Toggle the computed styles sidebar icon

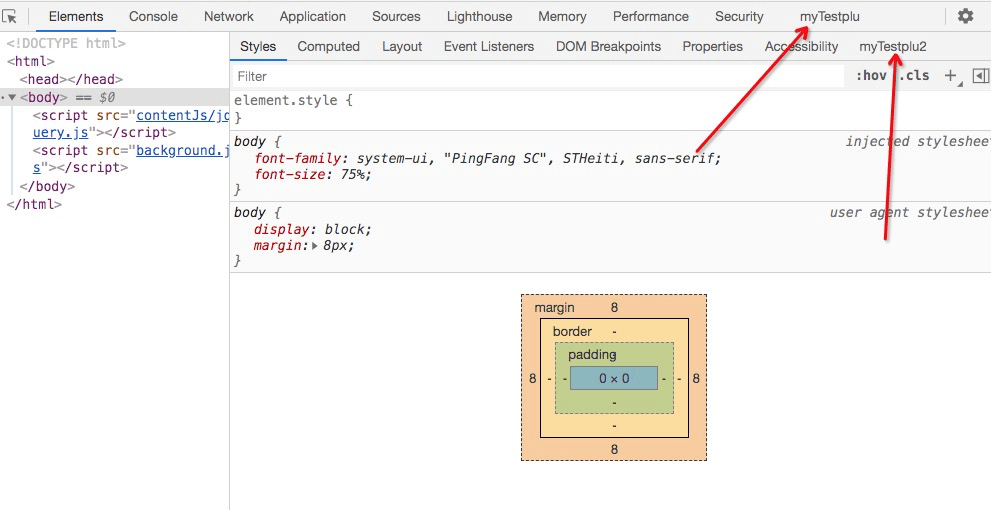pyautogui.click(x=980, y=76)
